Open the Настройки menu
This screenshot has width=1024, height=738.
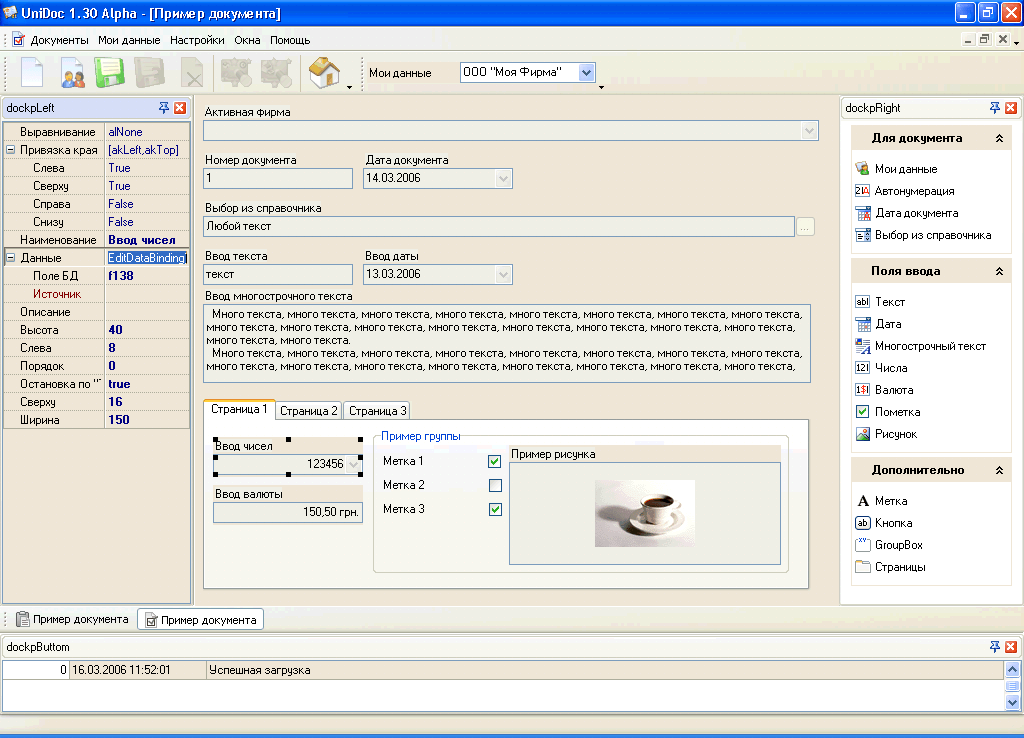(x=196, y=40)
